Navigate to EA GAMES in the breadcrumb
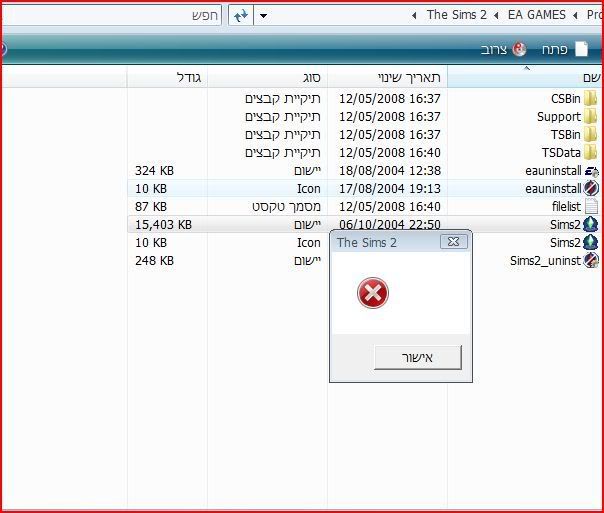This screenshot has height=513, width=604. coord(536,16)
